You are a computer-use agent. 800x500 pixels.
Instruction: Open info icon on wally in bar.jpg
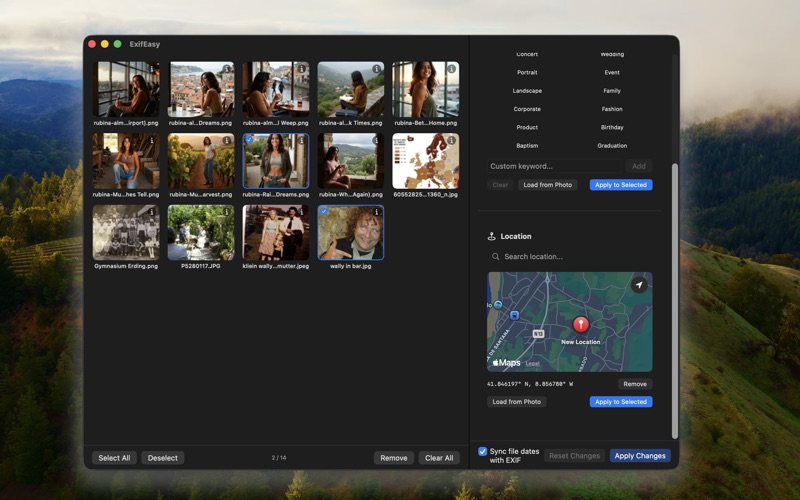click(377, 212)
